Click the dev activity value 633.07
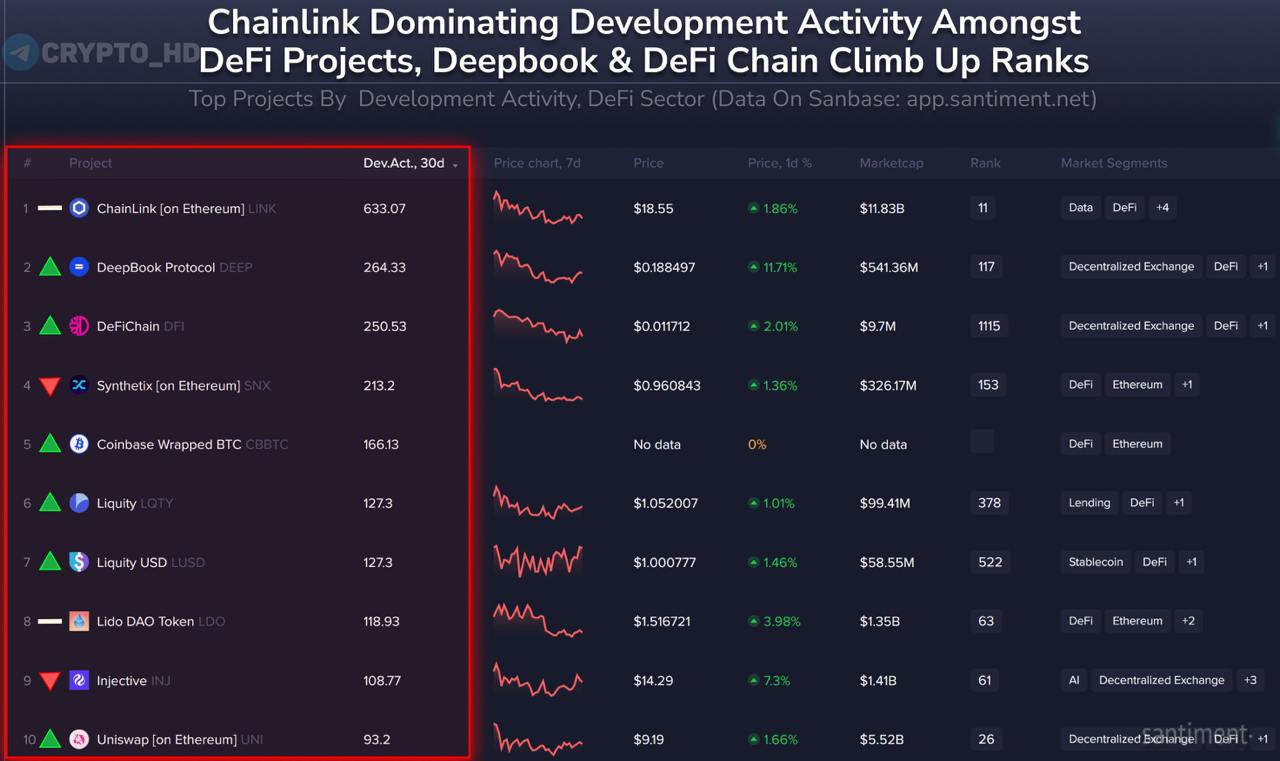1280x761 pixels. pyautogui.click(x=385, y=209)
